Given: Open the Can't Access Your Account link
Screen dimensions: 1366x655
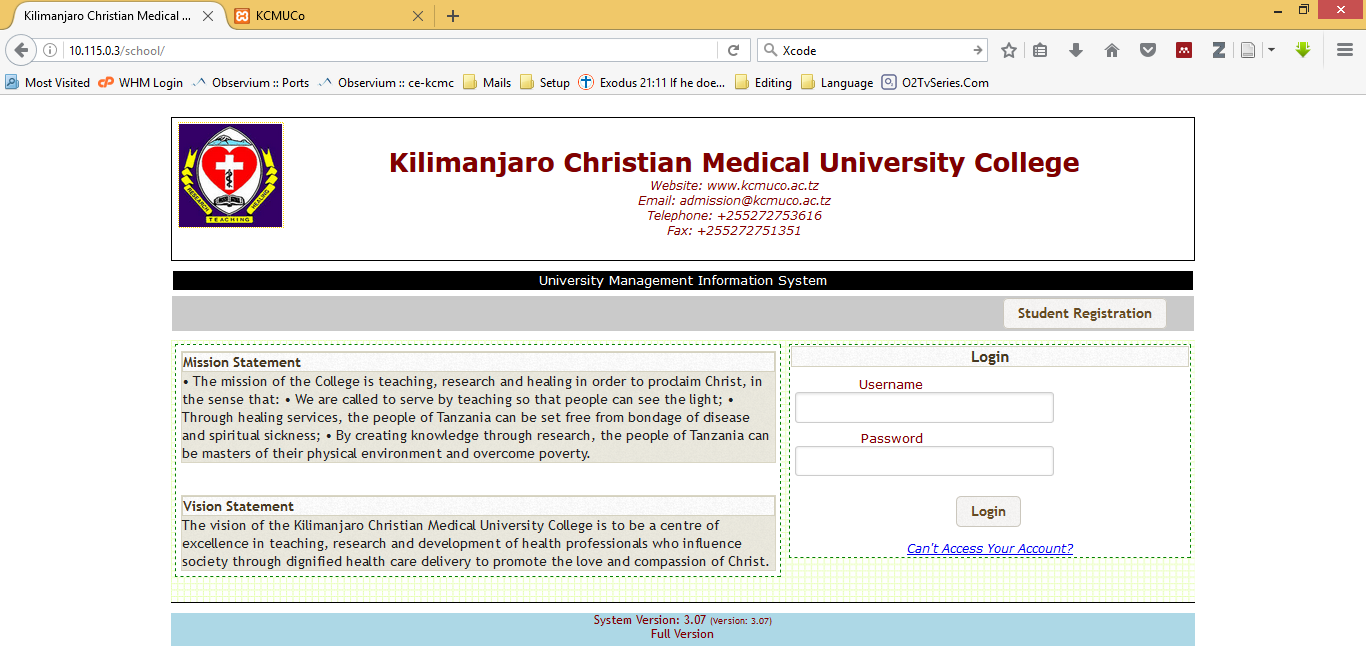Looking at the screenshot, I should click(x=990, y=548).
